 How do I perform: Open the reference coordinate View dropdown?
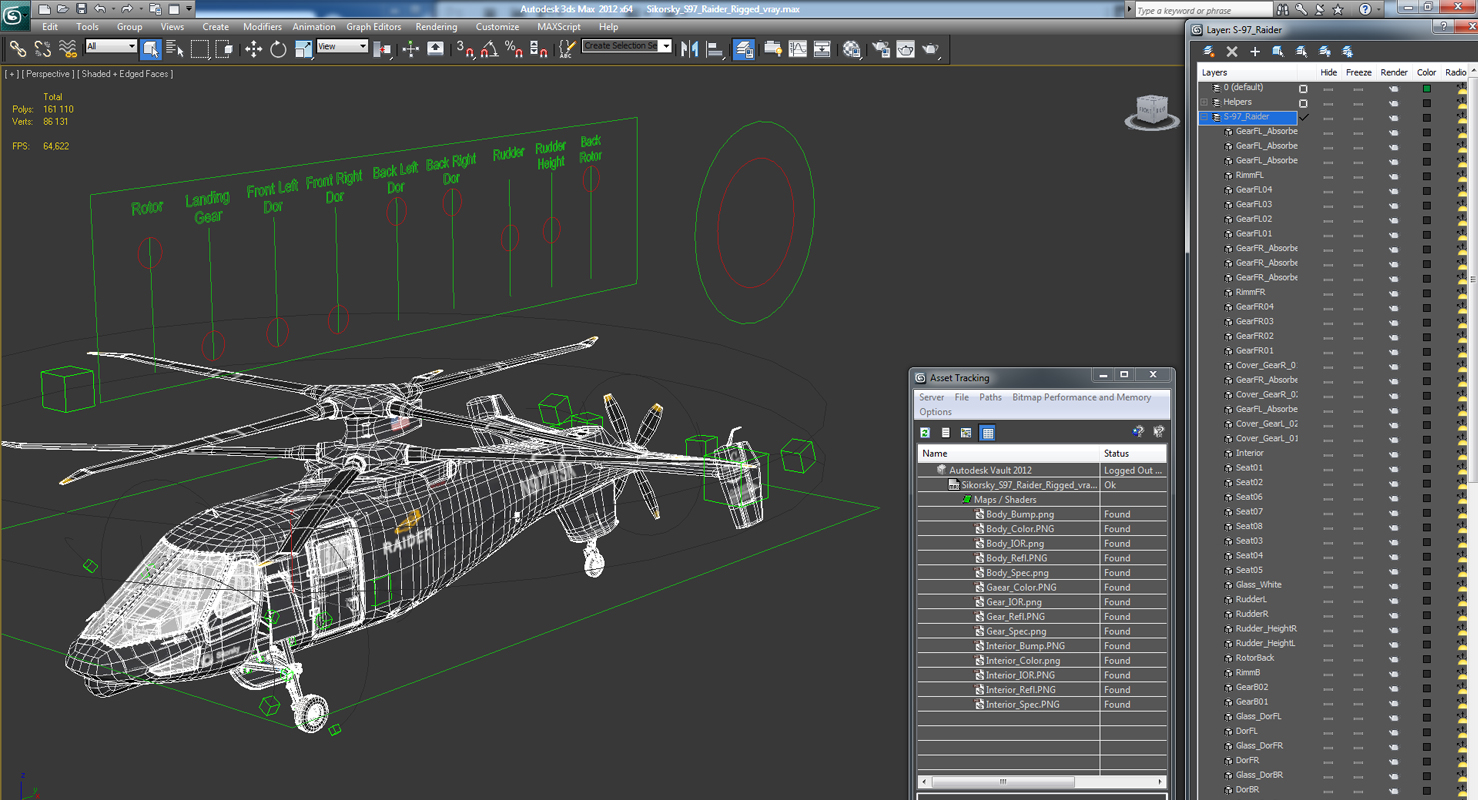coord(342,46)
